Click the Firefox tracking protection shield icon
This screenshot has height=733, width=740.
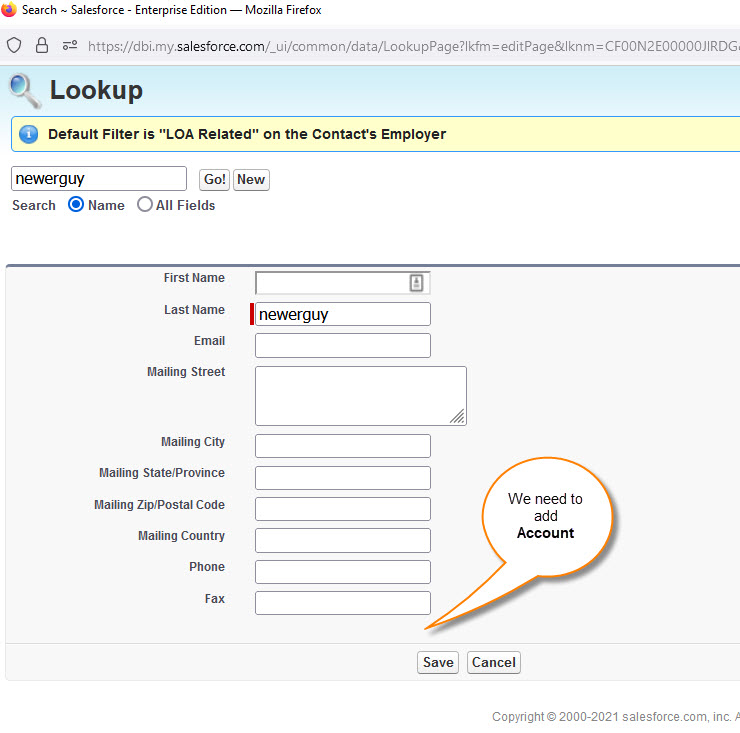pos(14,46)
